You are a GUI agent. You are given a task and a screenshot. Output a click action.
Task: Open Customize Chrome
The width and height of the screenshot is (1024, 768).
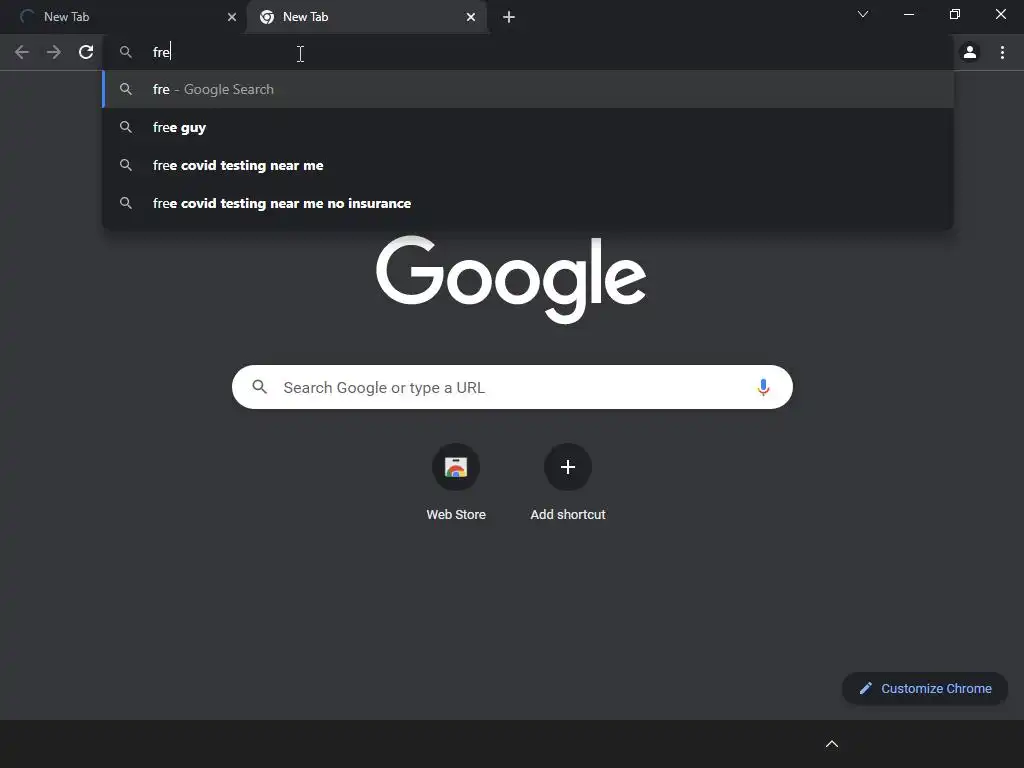click(925, 688)
